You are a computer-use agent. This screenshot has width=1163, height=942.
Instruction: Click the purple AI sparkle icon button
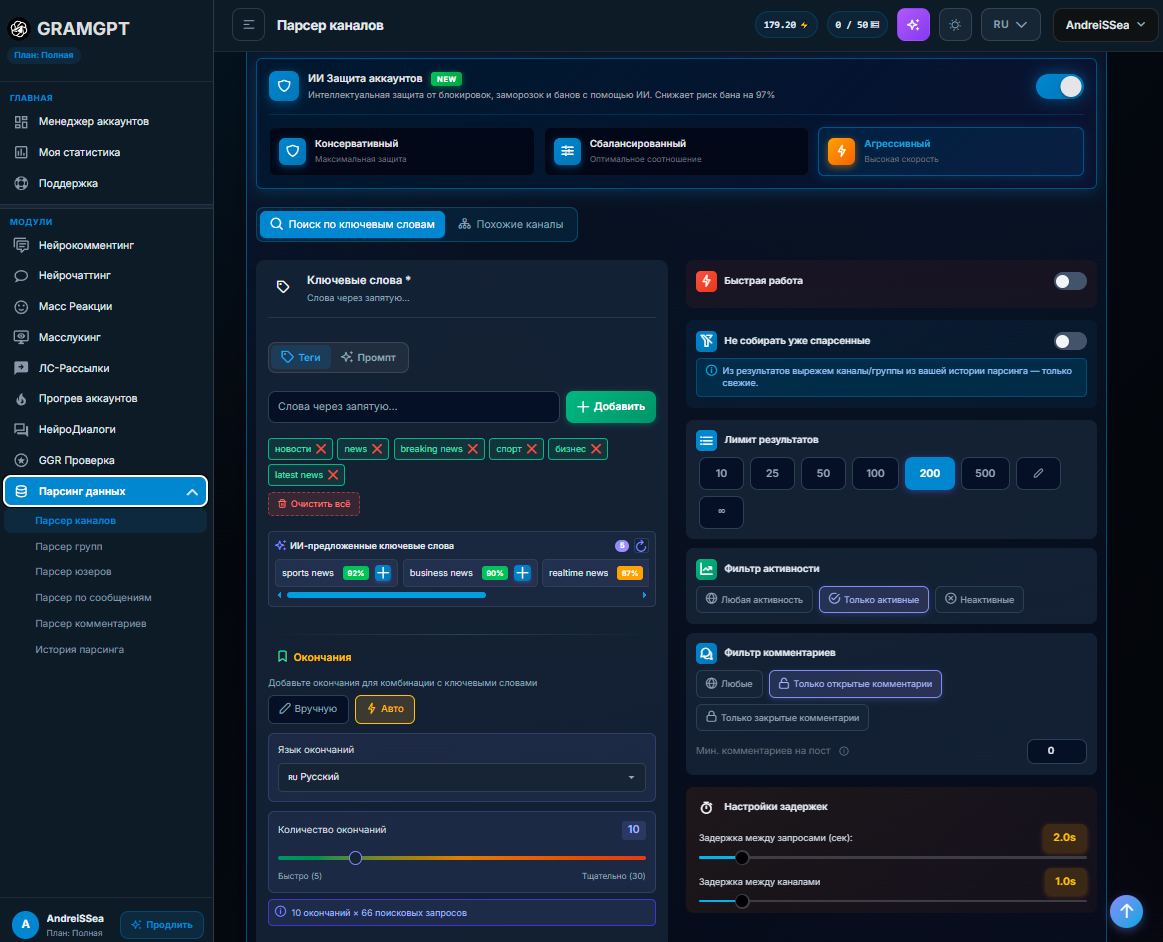pos(913,25)
